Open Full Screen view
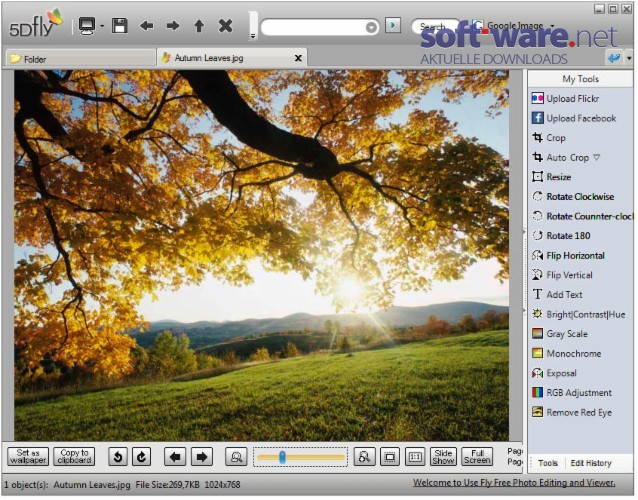The width and height of the screenshot is (638, 500). pyautogui.click(x=477, y=456)
